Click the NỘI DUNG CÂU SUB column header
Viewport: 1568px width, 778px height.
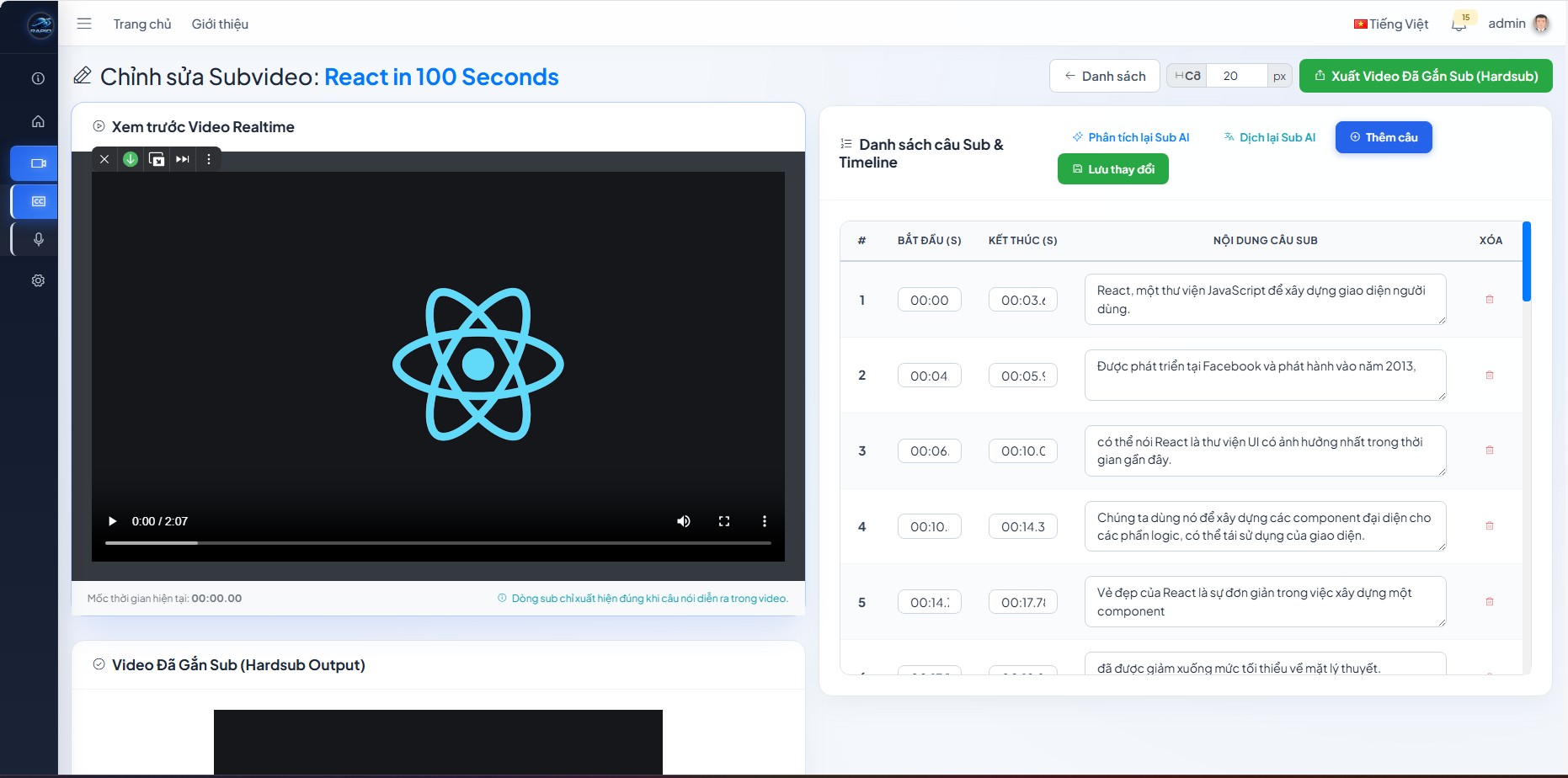tap(1265, 240)
